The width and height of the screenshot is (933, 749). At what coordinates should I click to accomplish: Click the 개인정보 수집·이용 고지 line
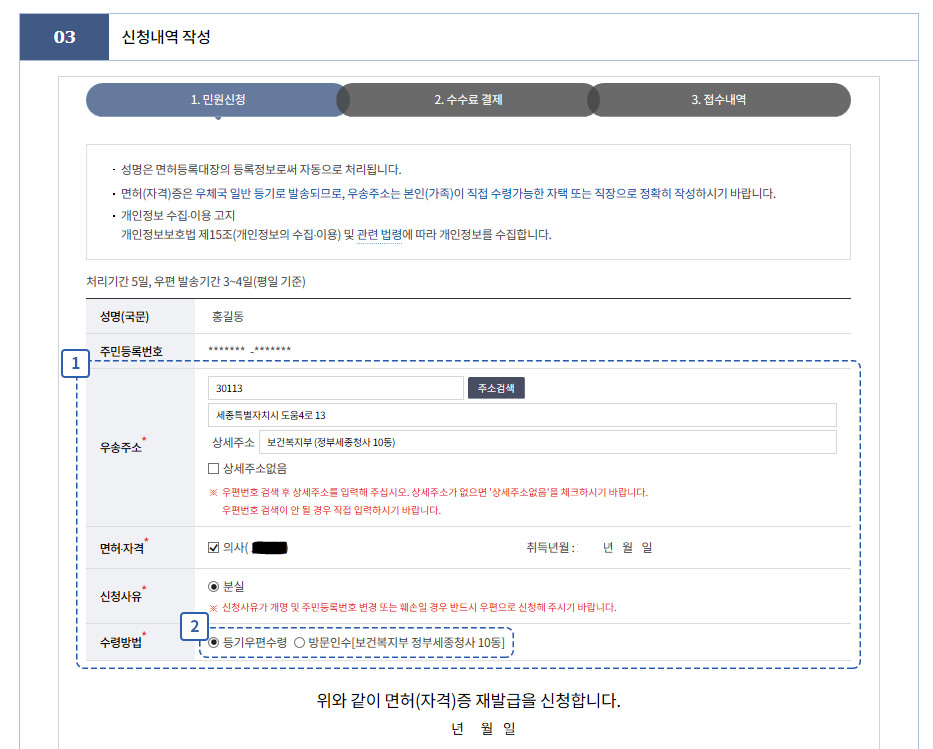[x=178, y=215]
